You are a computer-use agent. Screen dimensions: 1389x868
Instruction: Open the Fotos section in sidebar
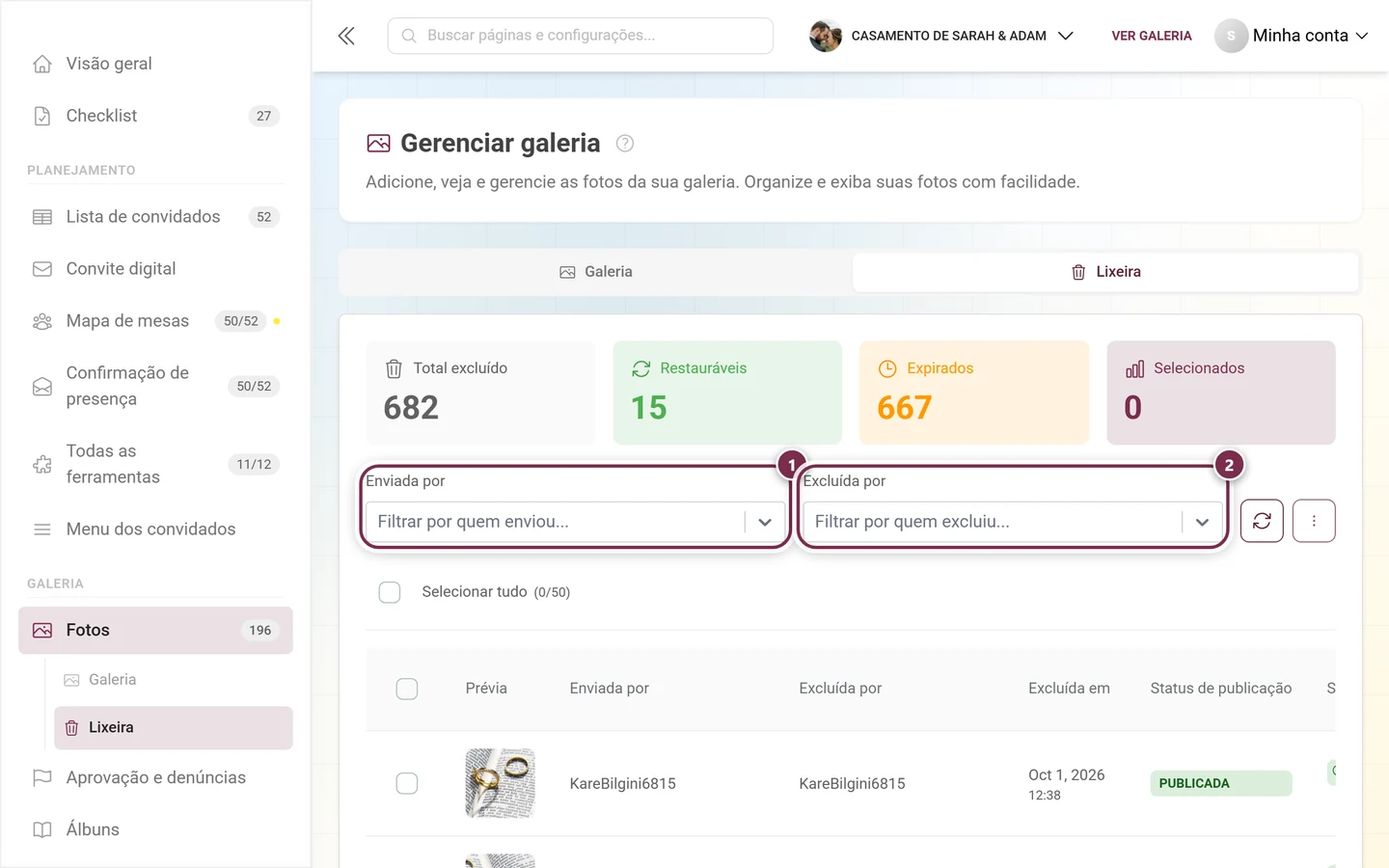(x=155, y=631)
